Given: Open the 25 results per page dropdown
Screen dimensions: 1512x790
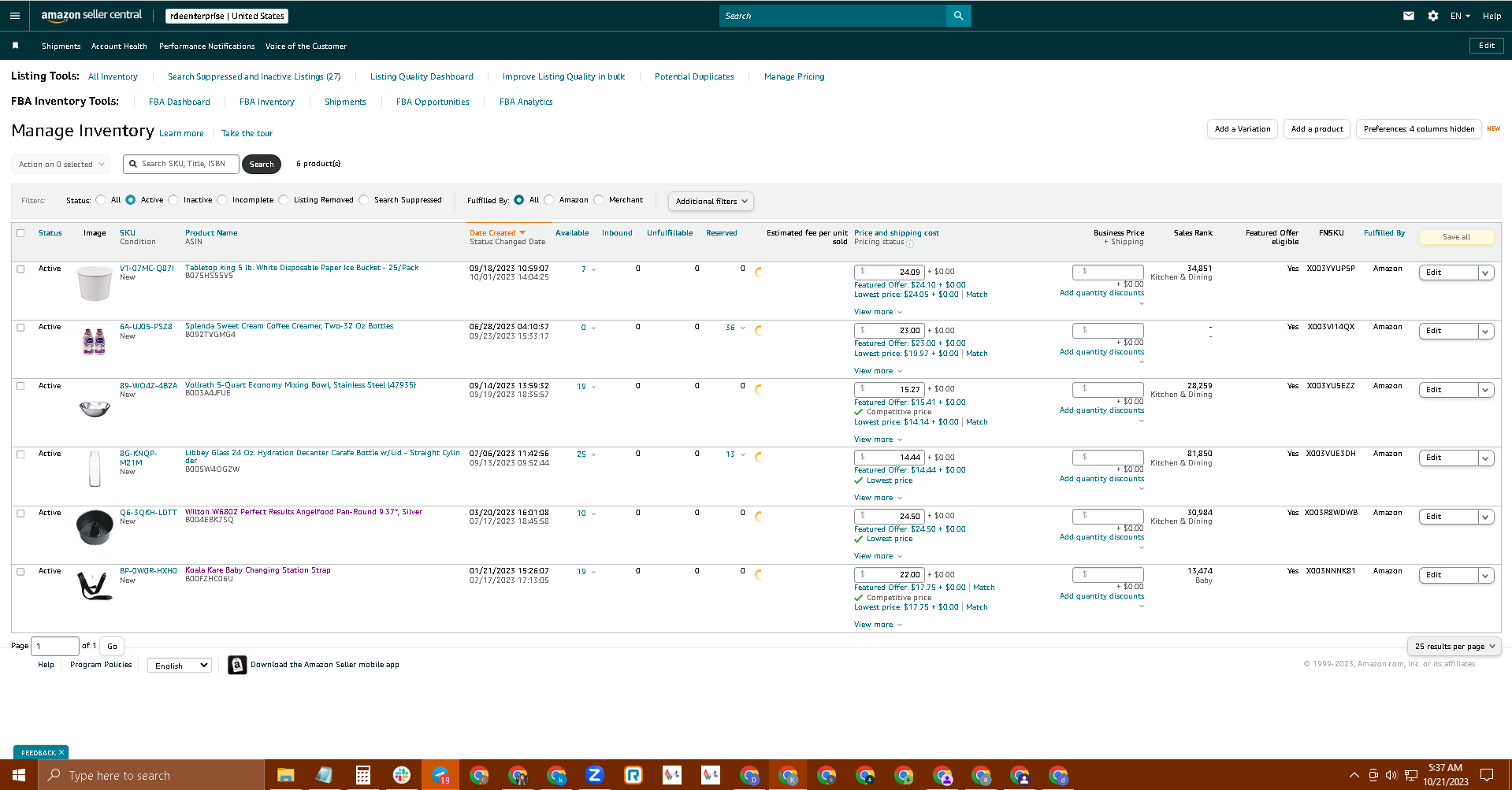Looking at the screenshot, I should pos(1454,647).
